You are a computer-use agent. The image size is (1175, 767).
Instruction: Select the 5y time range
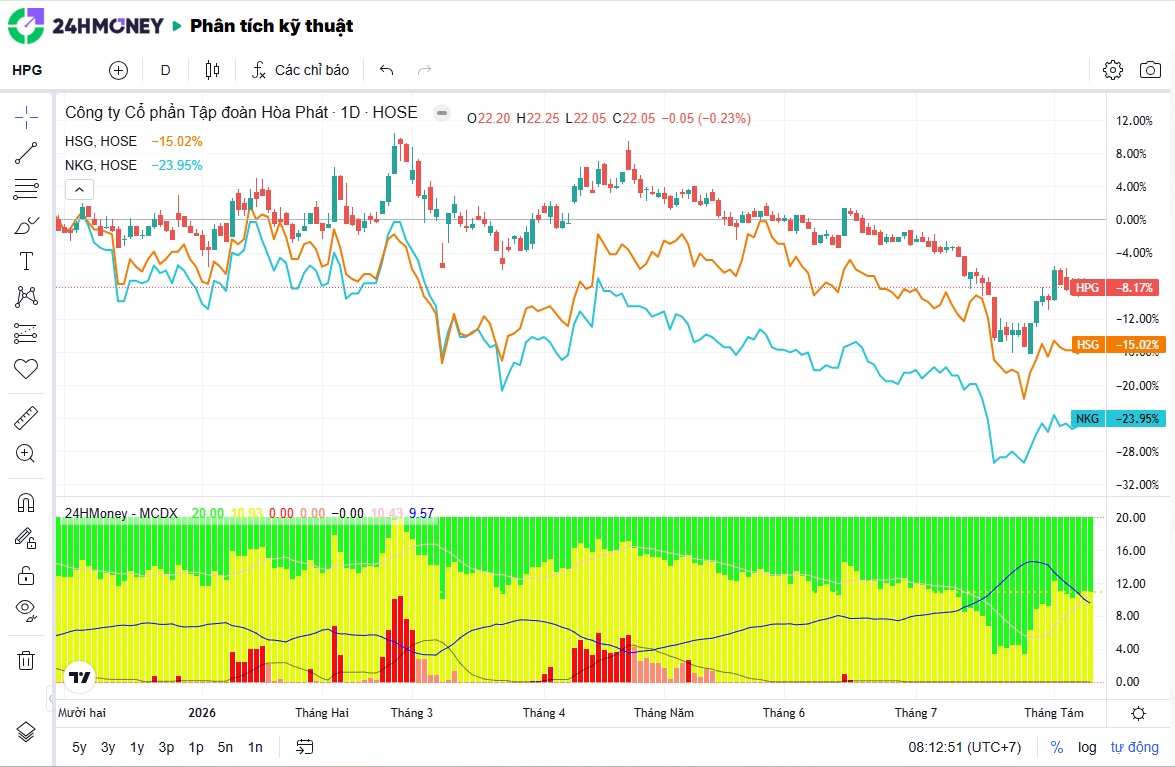pos(79,748)
